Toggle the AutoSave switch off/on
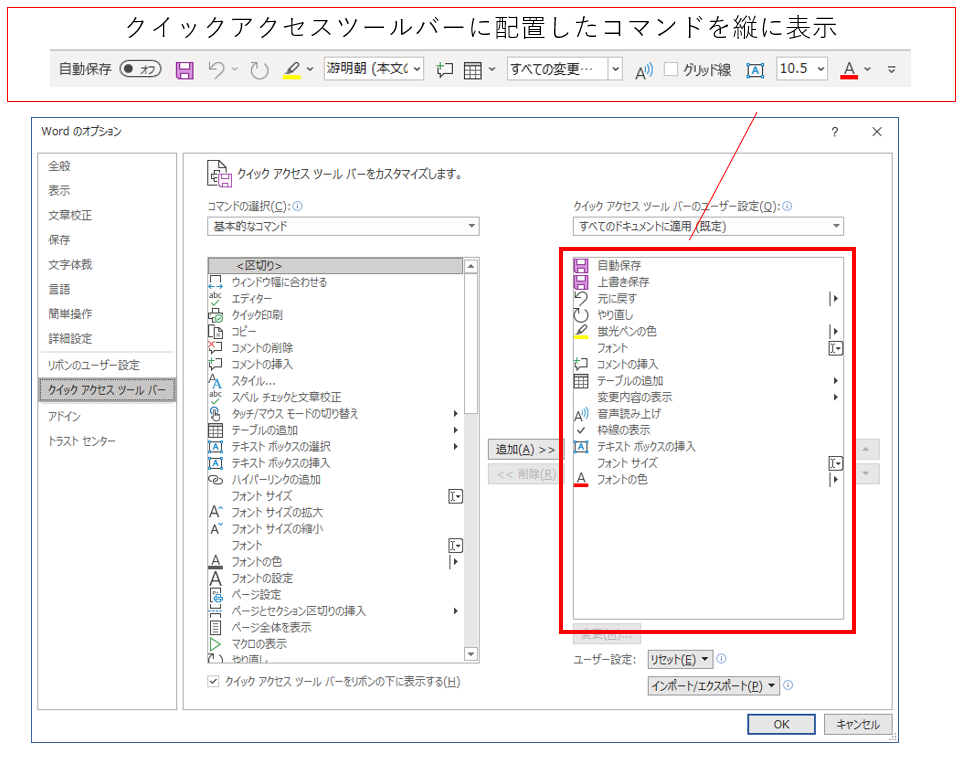 tap(140, 70)
